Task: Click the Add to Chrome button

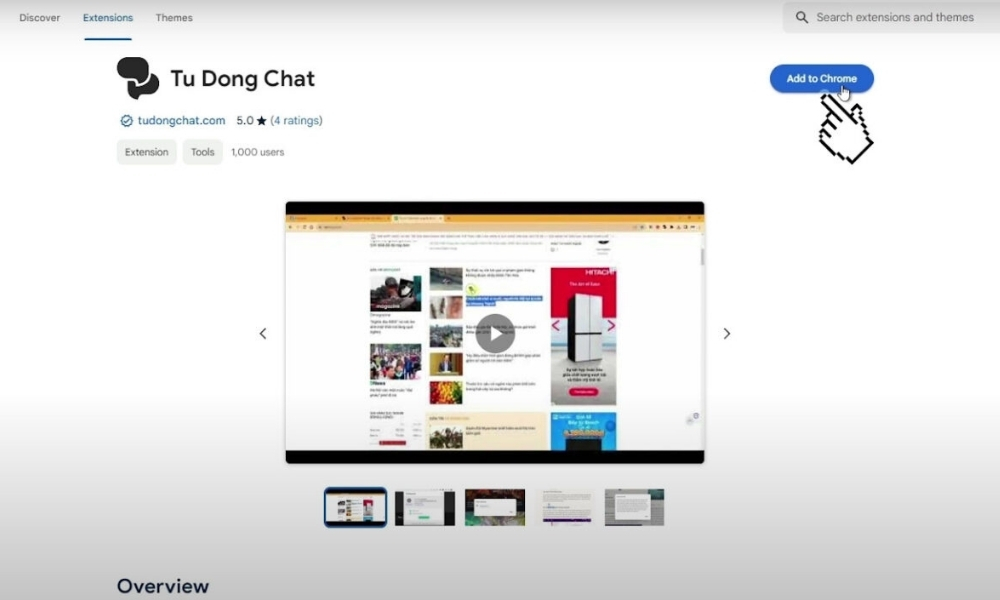Action: (821, 78)
